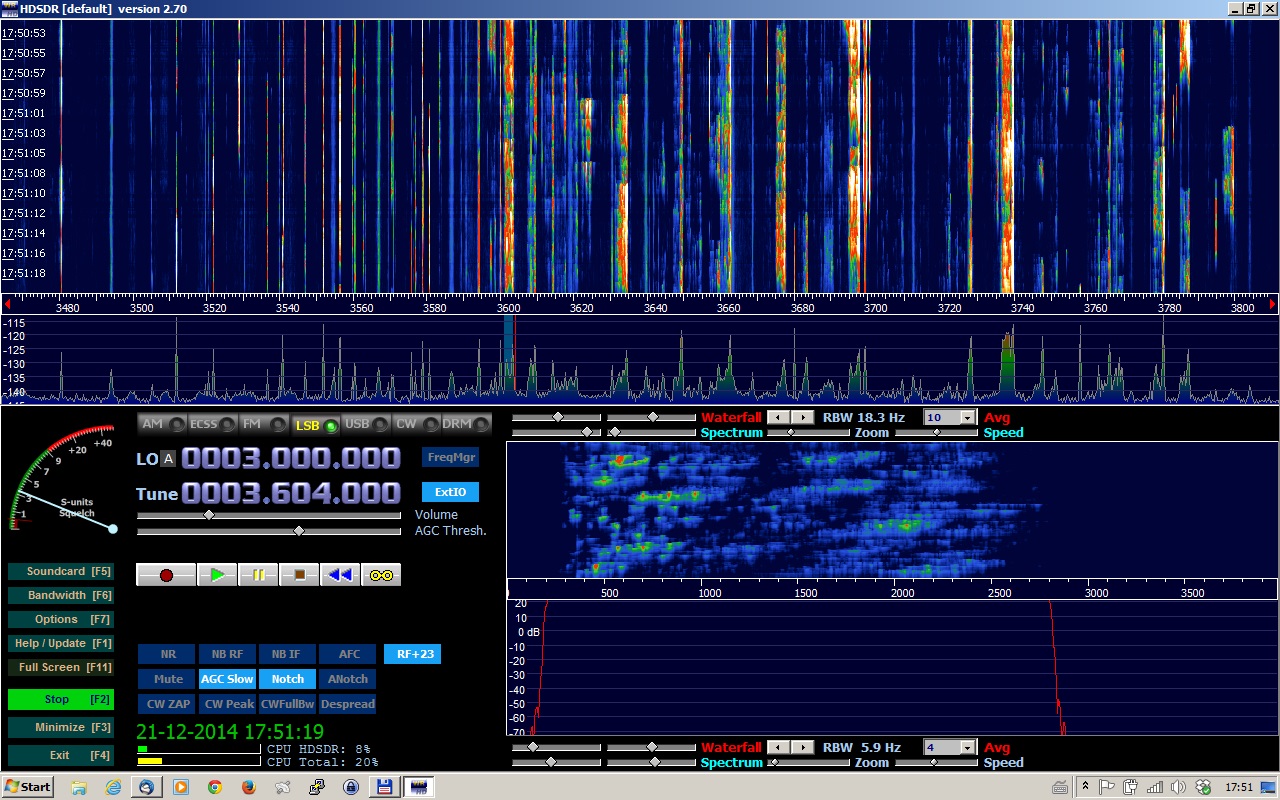Click the left arrow beside upper RBW
The image size is (1280, 800).
coord(777,417)
